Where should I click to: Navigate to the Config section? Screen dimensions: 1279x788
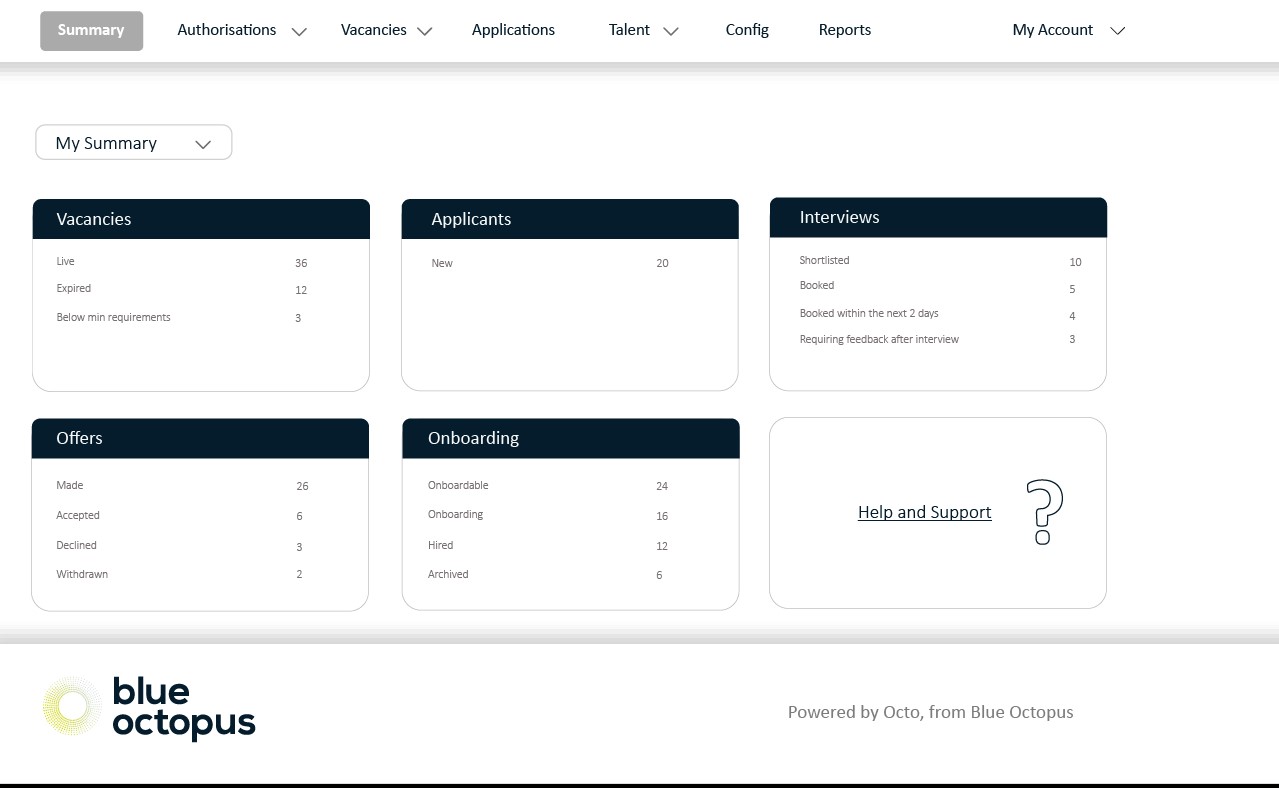click(x=746, y=30)
